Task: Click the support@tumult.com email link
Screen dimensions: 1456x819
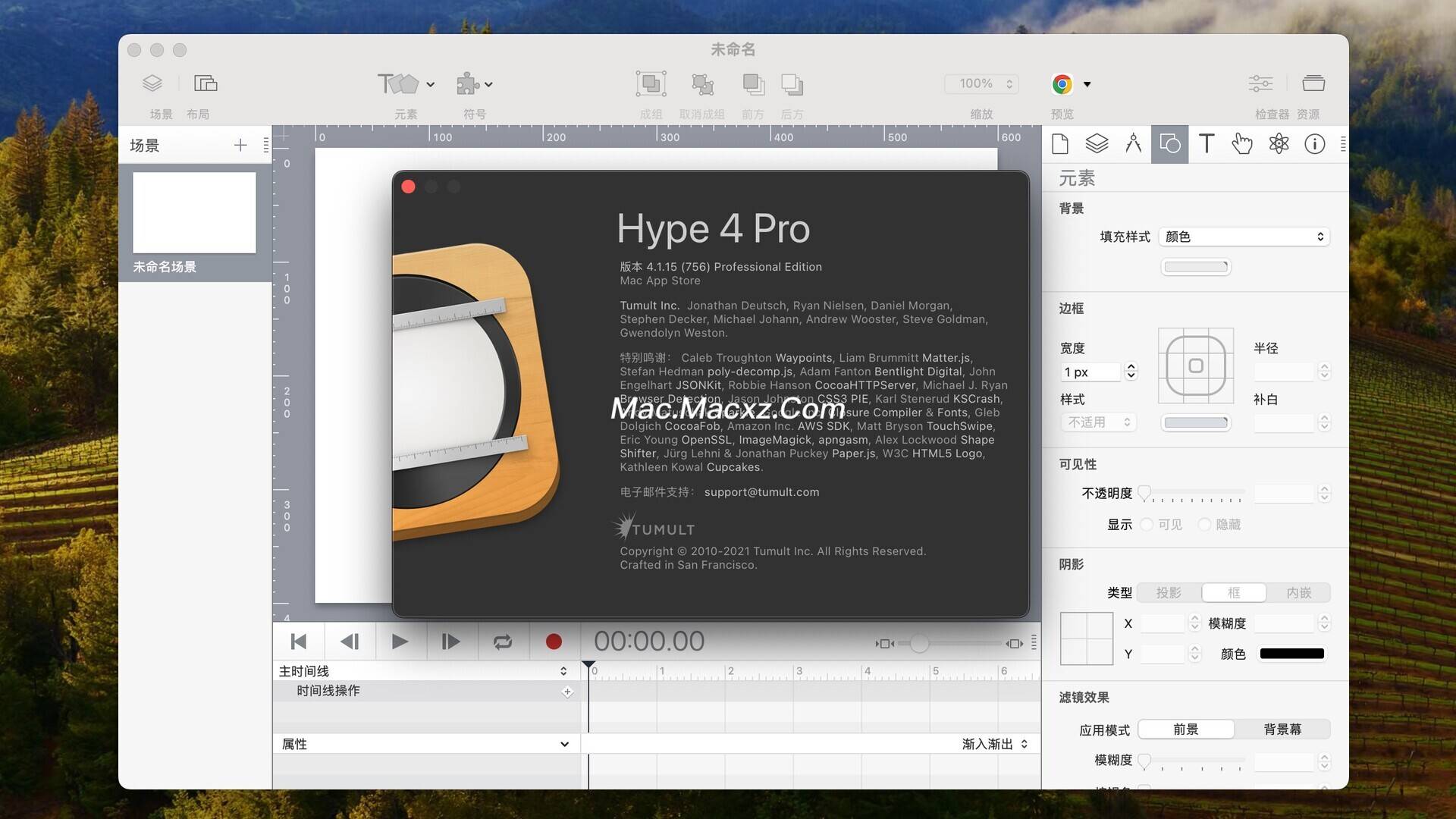Action: pos(761,492)
